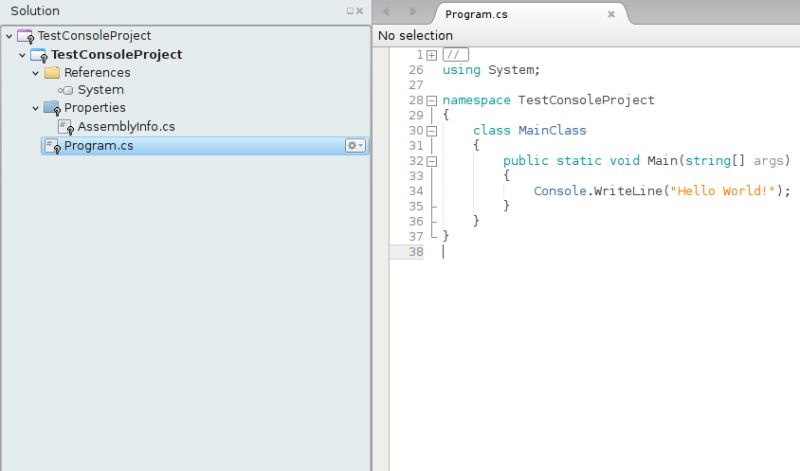The height and width of the screenshot is (471, 800).
Task: Navigate back with the left arrow
Action: tap(386, 11)
